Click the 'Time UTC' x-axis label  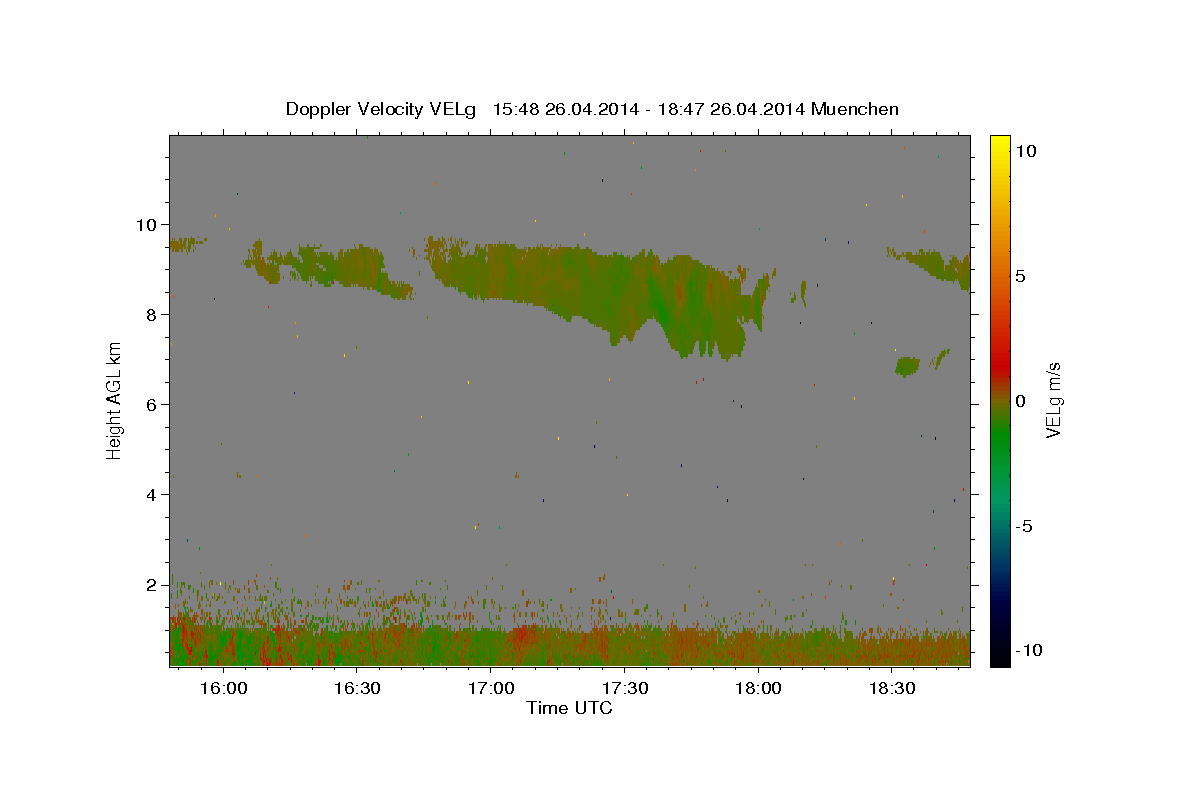coord(569,708)
